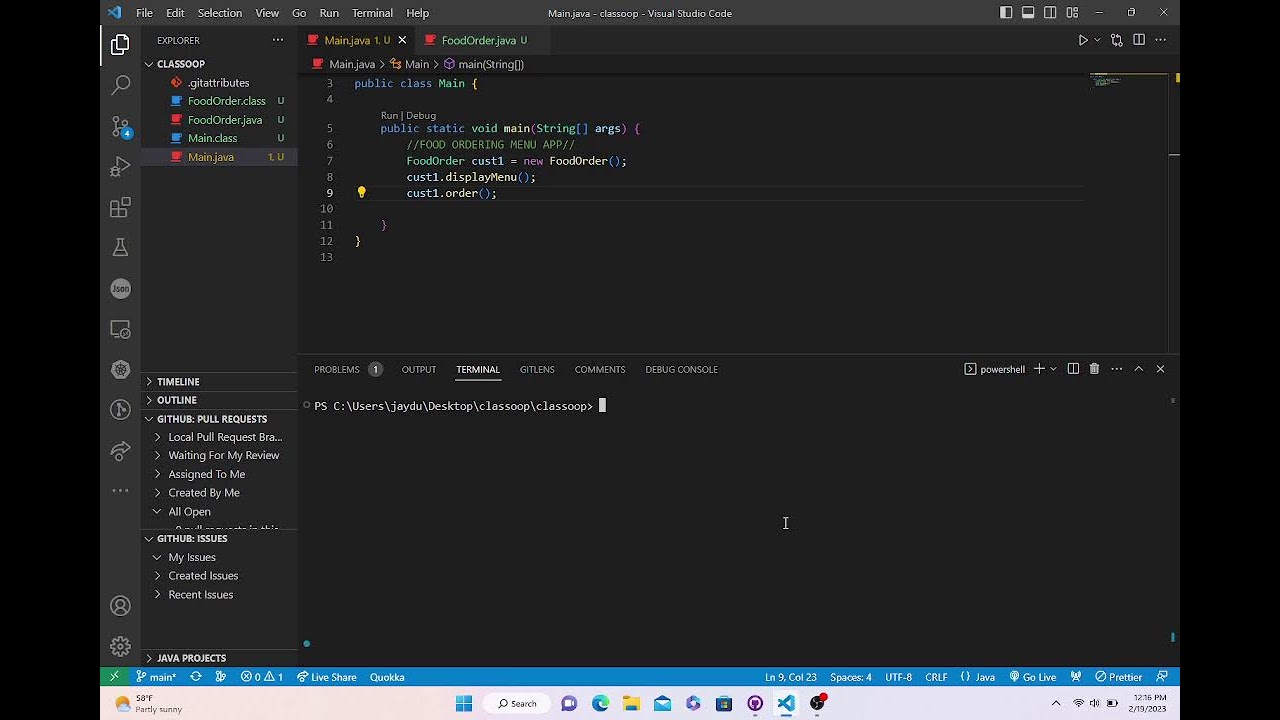Viewport: 1280px width, 720px height.
Task: Open the JSON extension view in activity bar
Action: [x=120, y=288]
